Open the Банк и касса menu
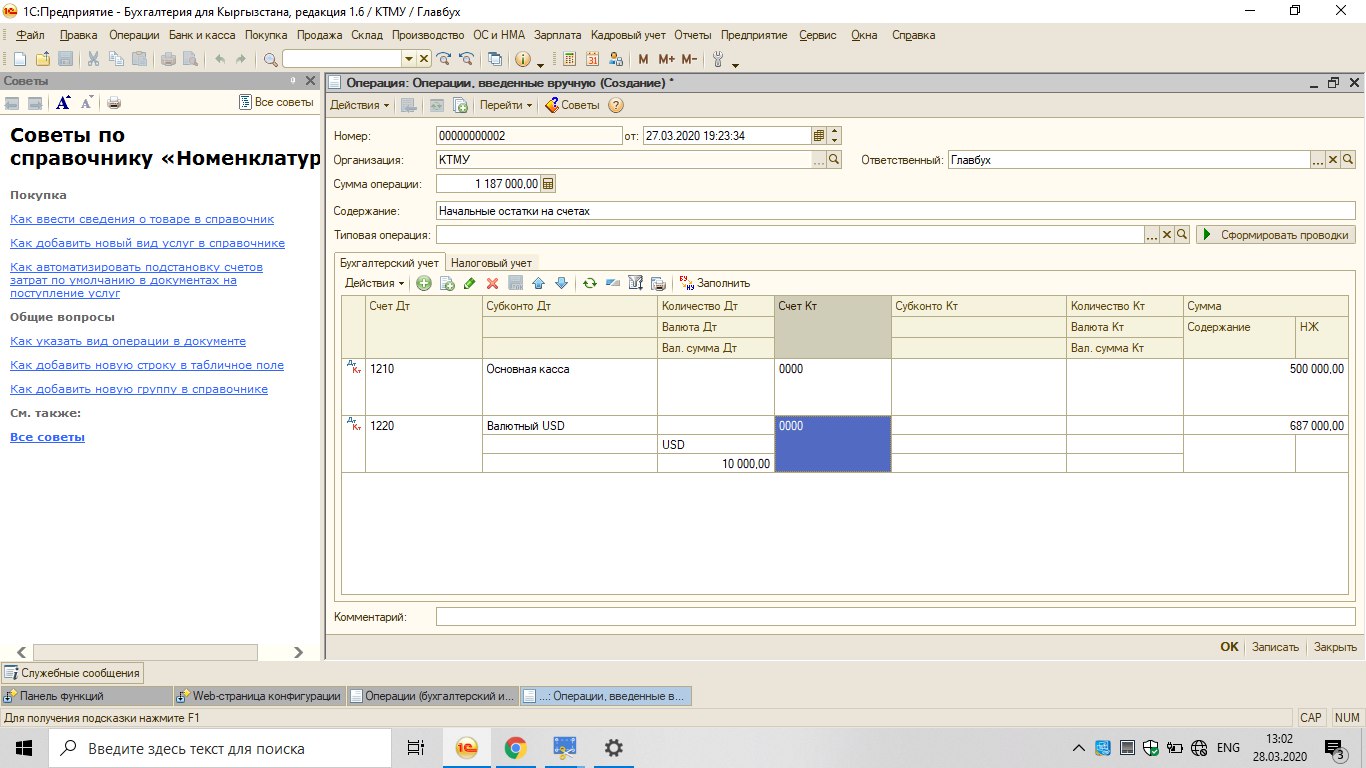This screenshot has height=768, width=1366. click(202, 35)
